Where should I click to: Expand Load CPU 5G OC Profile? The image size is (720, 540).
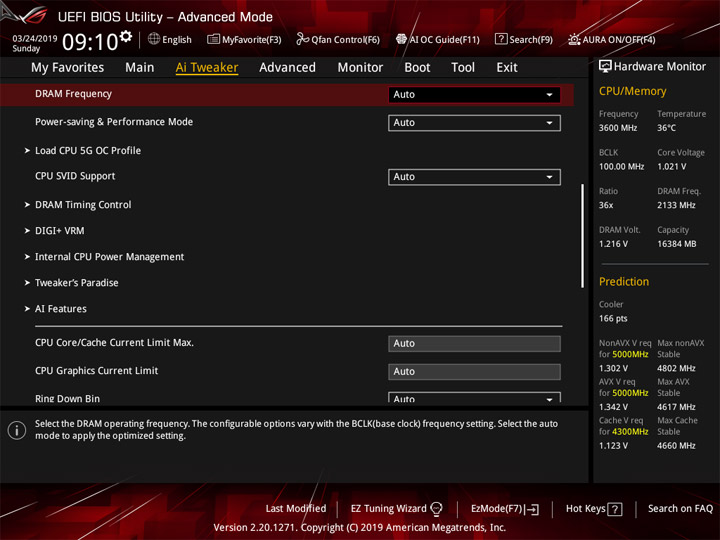click(88, 151)
